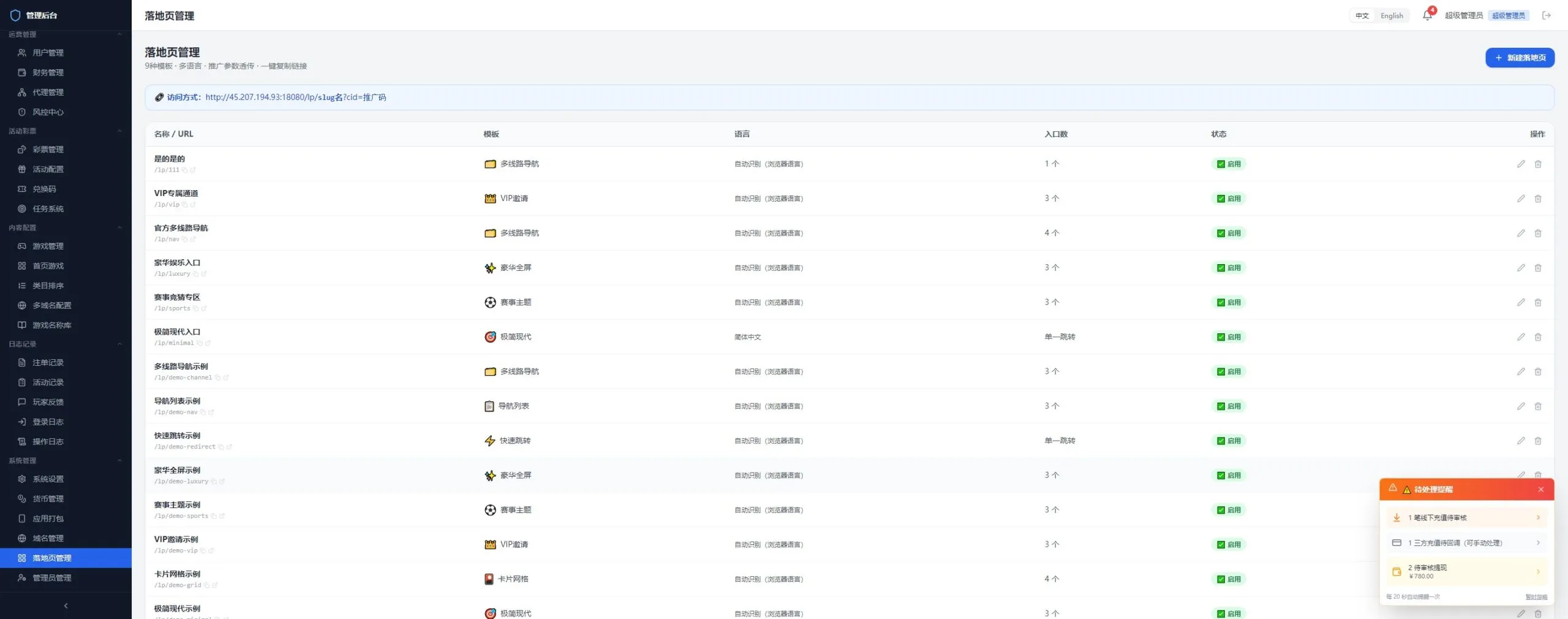Edit the 极简现代入口 row with the pencil icon
The width and height of the screenshot is (1568, 619).
click(1521, 337)
